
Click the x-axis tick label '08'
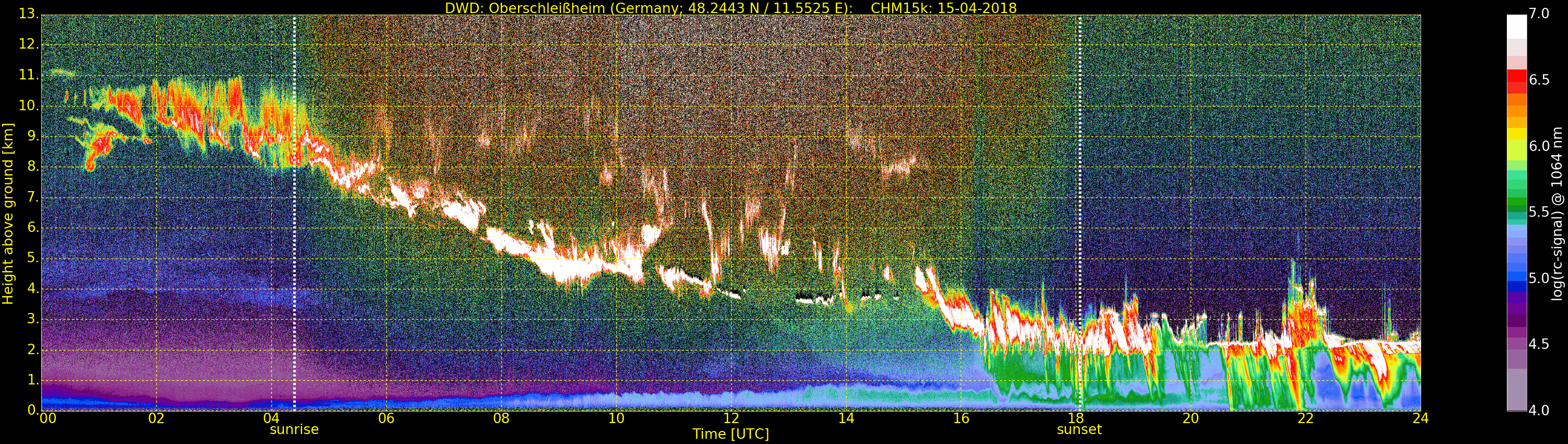501,418
